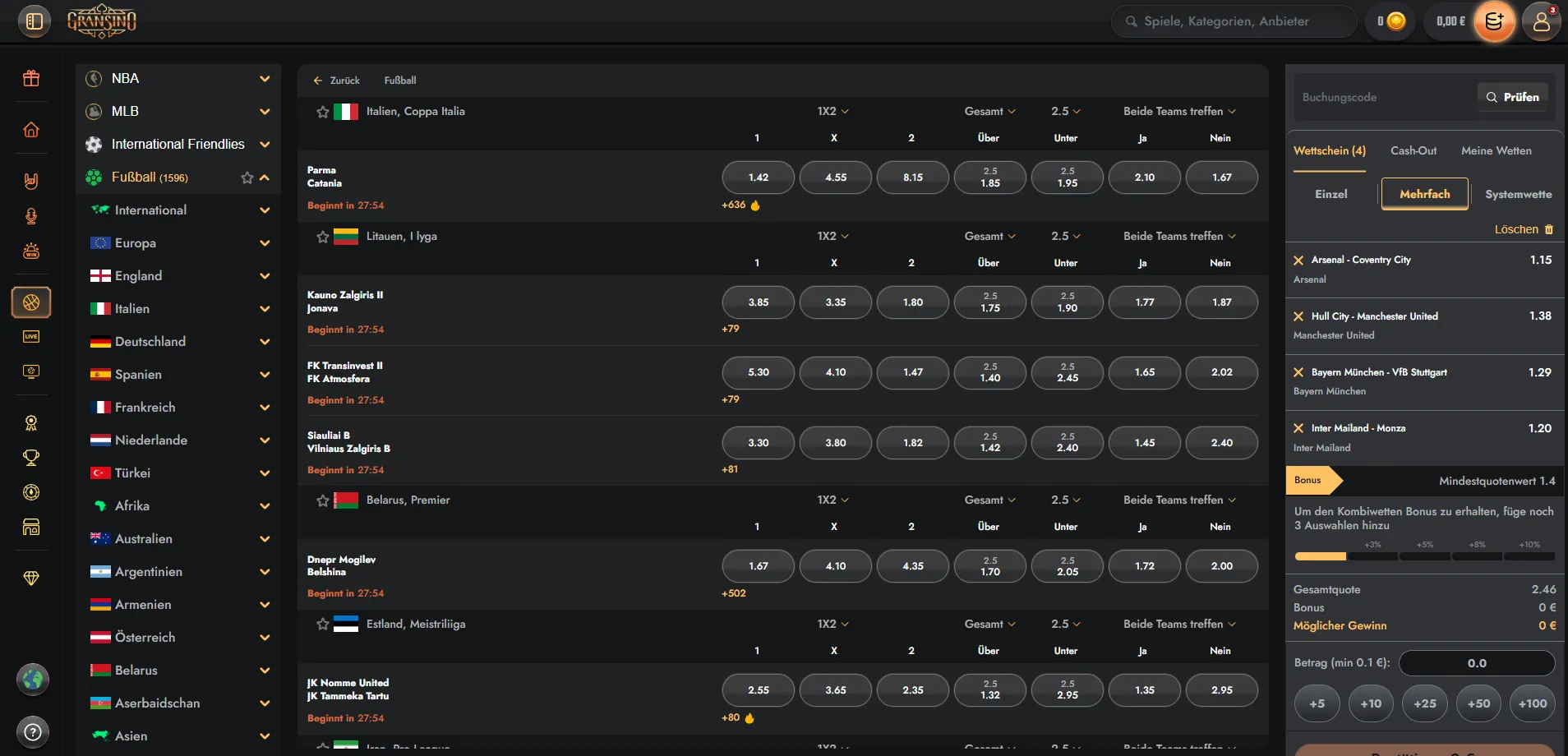Open the poker chip icon in sidebar
Image resolution: width=1568 pixels, height=756 pixels.
(x=31, y=492)
